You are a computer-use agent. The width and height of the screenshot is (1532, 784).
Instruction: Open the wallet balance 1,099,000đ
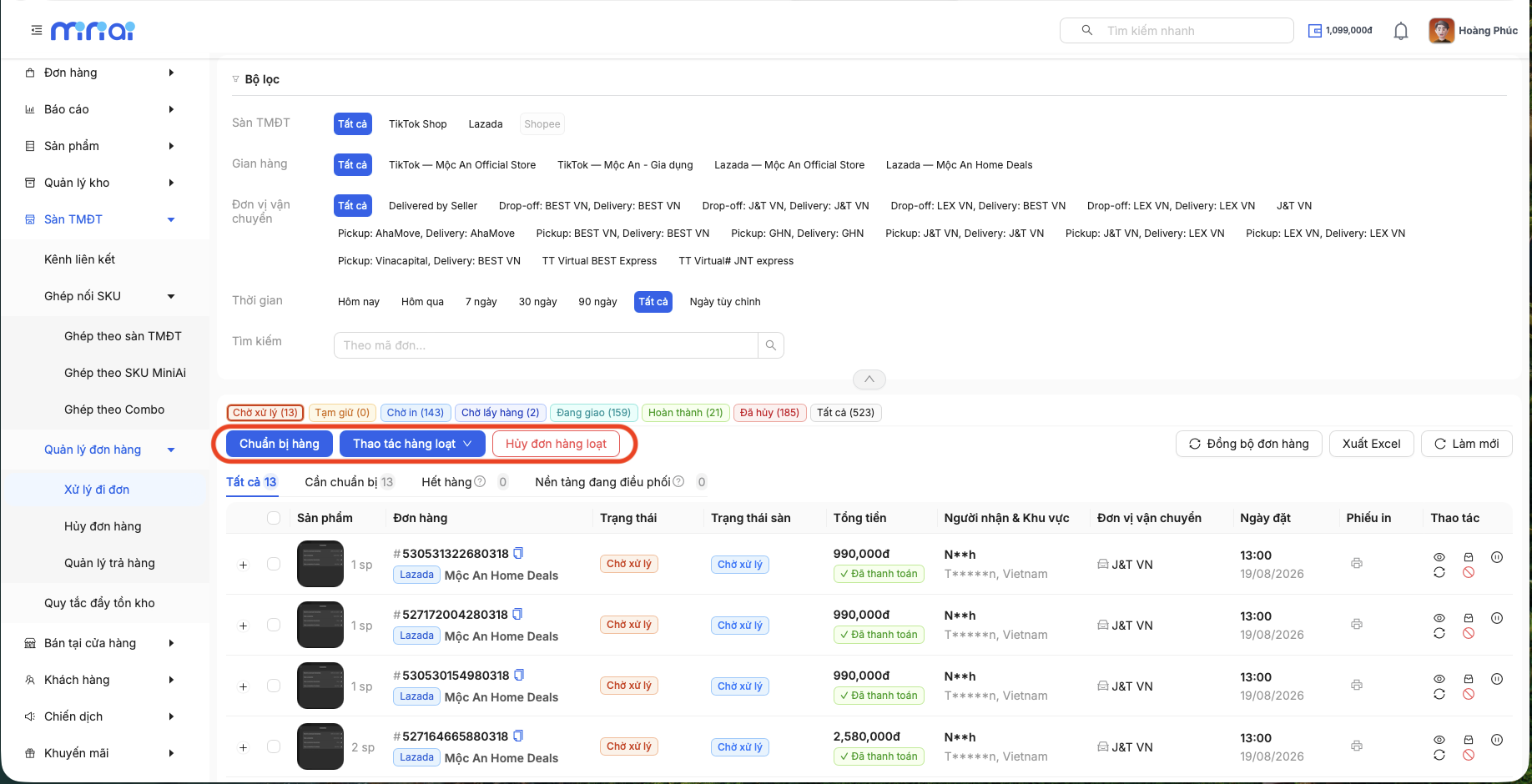pos(1340,31)
